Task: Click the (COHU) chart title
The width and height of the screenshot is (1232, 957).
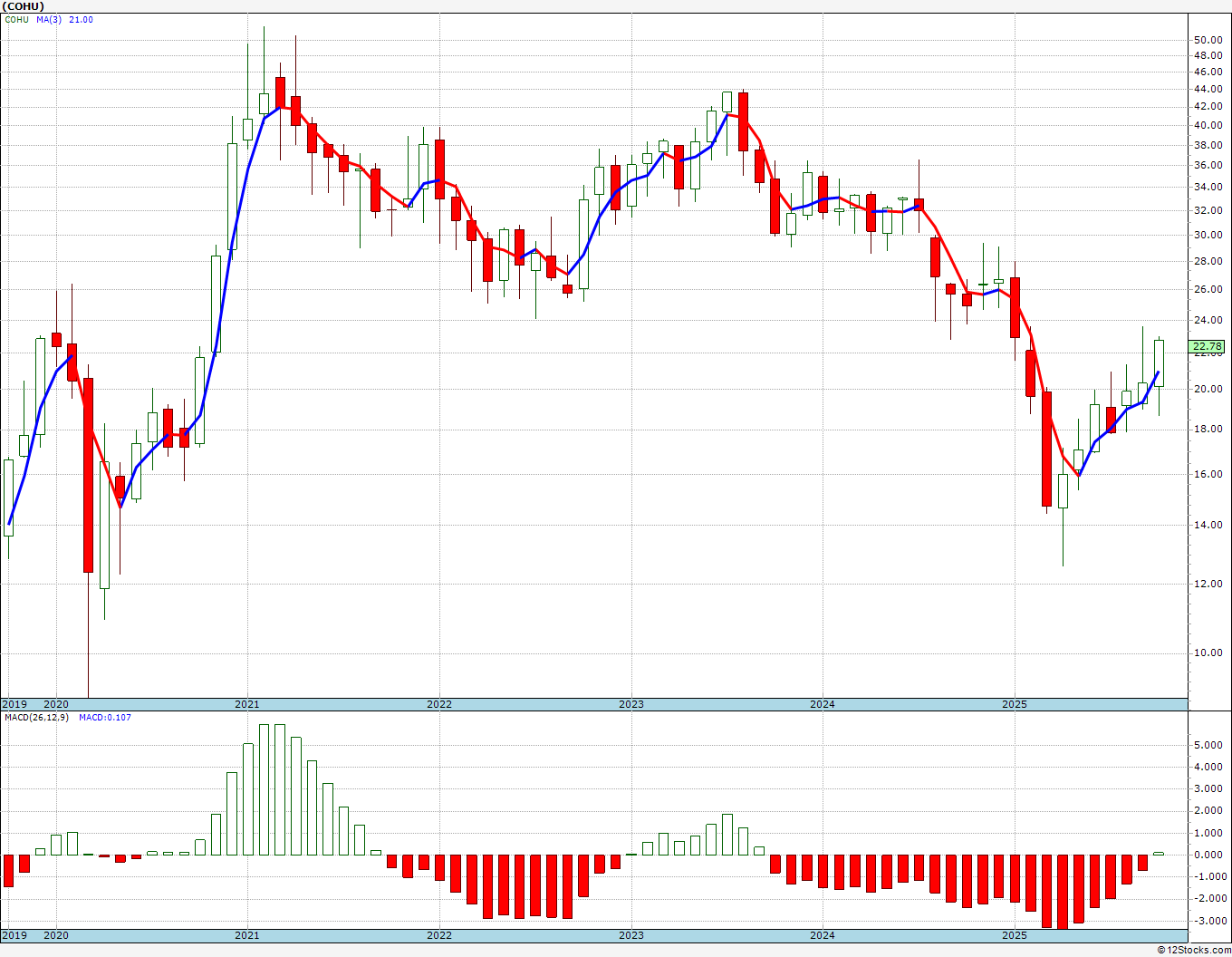Action: pos(24,6)
